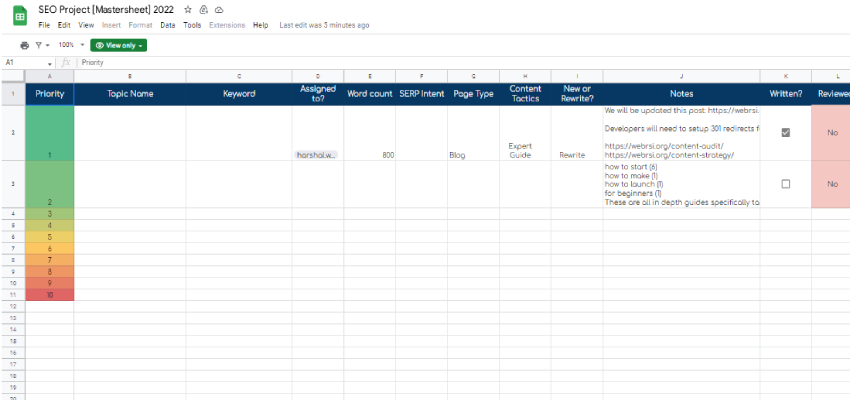Check the cloud document status icon
Image resolution: width=850 pixels, height=400 pixels.
pyautogui.click(x=219, y=9)
